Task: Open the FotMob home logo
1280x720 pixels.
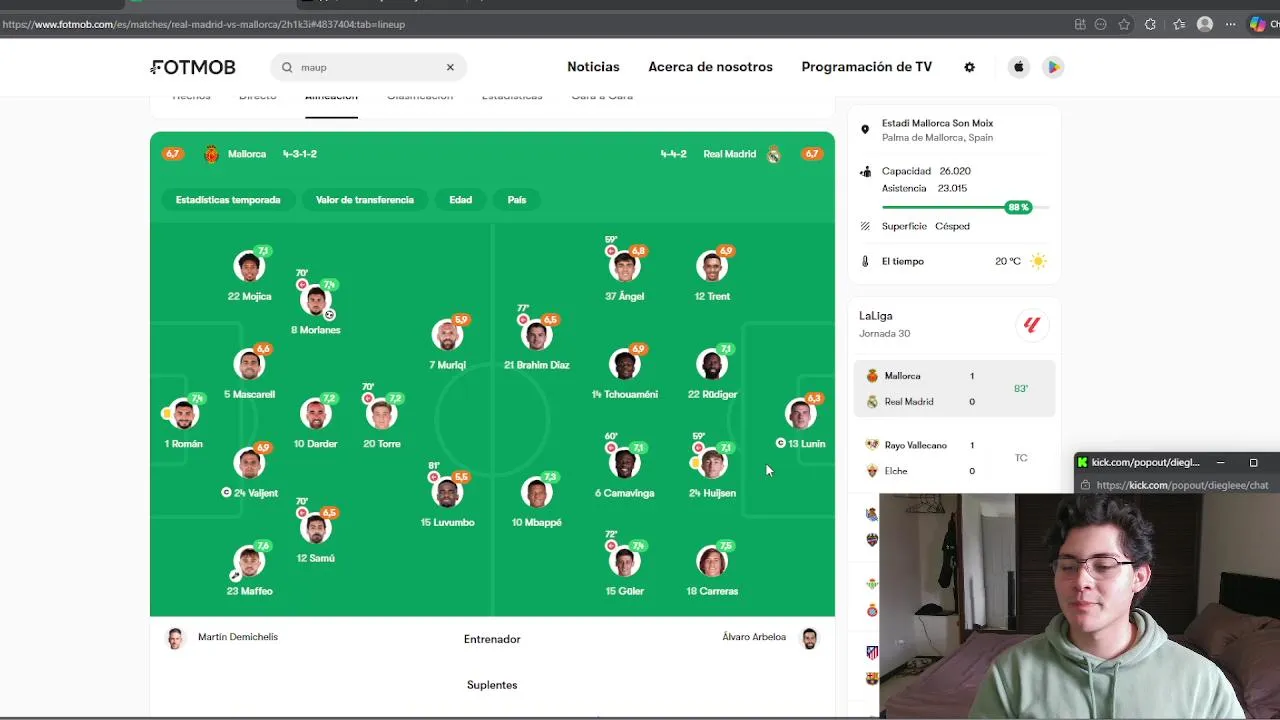Action: (x=193, y=67)
